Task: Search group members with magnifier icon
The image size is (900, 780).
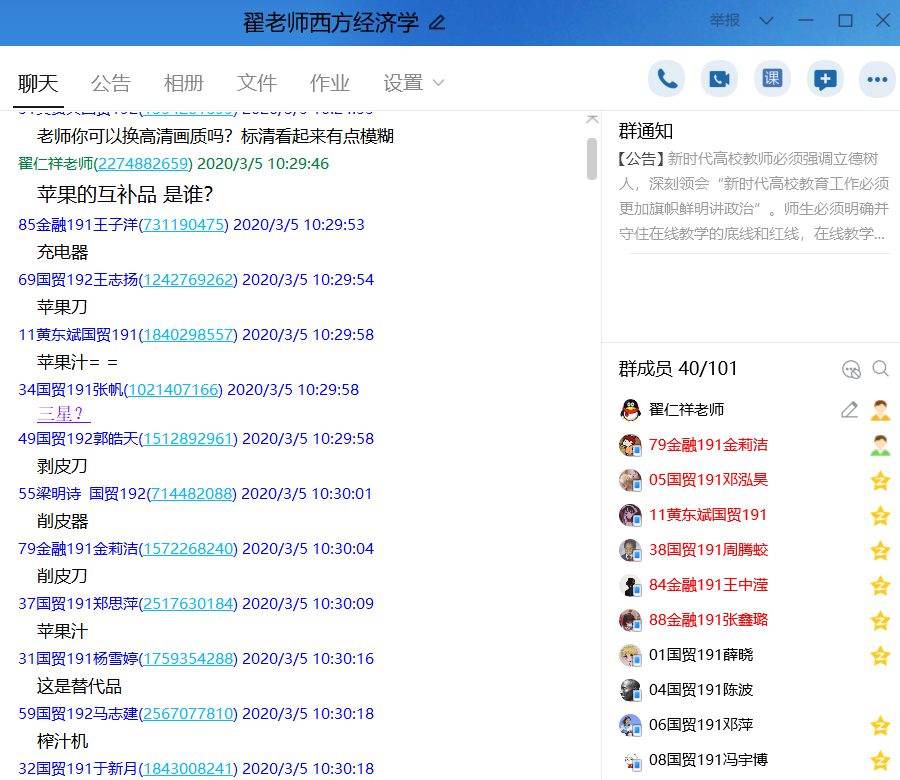Action: click(880, 369)
